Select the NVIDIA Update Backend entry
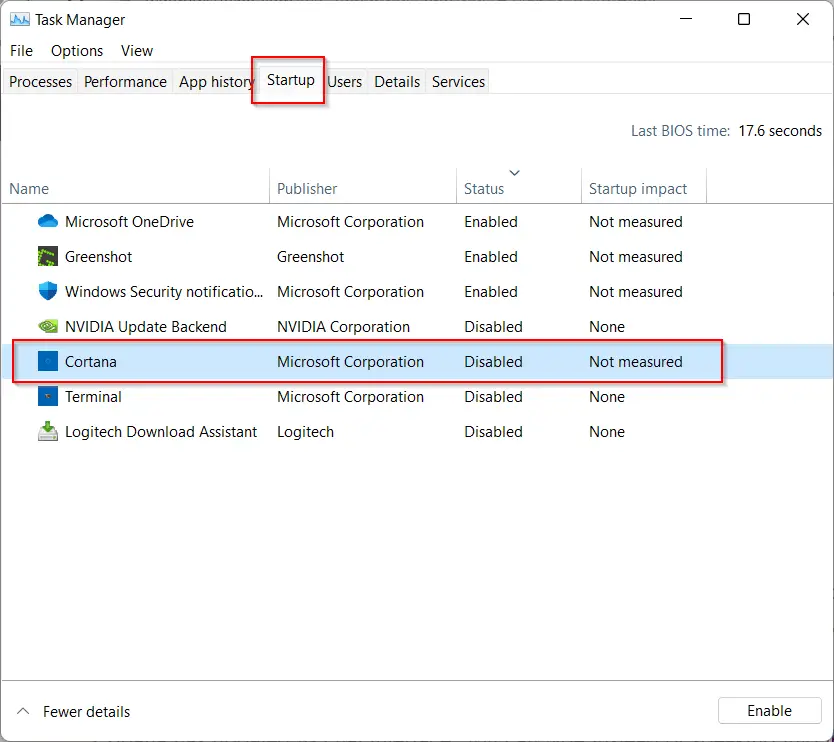The width and height of the screenshot is (834, 742). 146,327
